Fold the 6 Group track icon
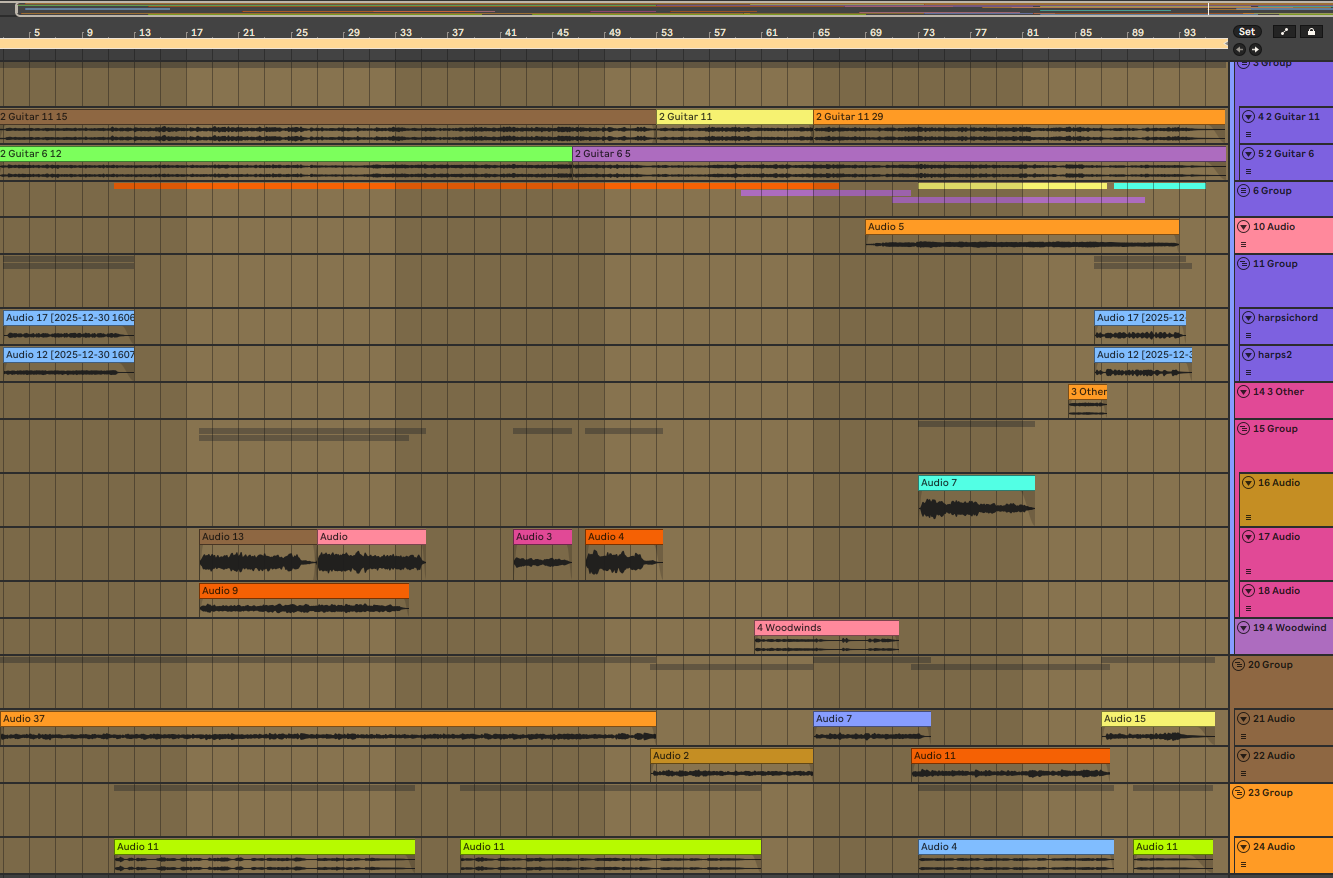Viewport: 1333px width, 878px height. [1244, 191]
